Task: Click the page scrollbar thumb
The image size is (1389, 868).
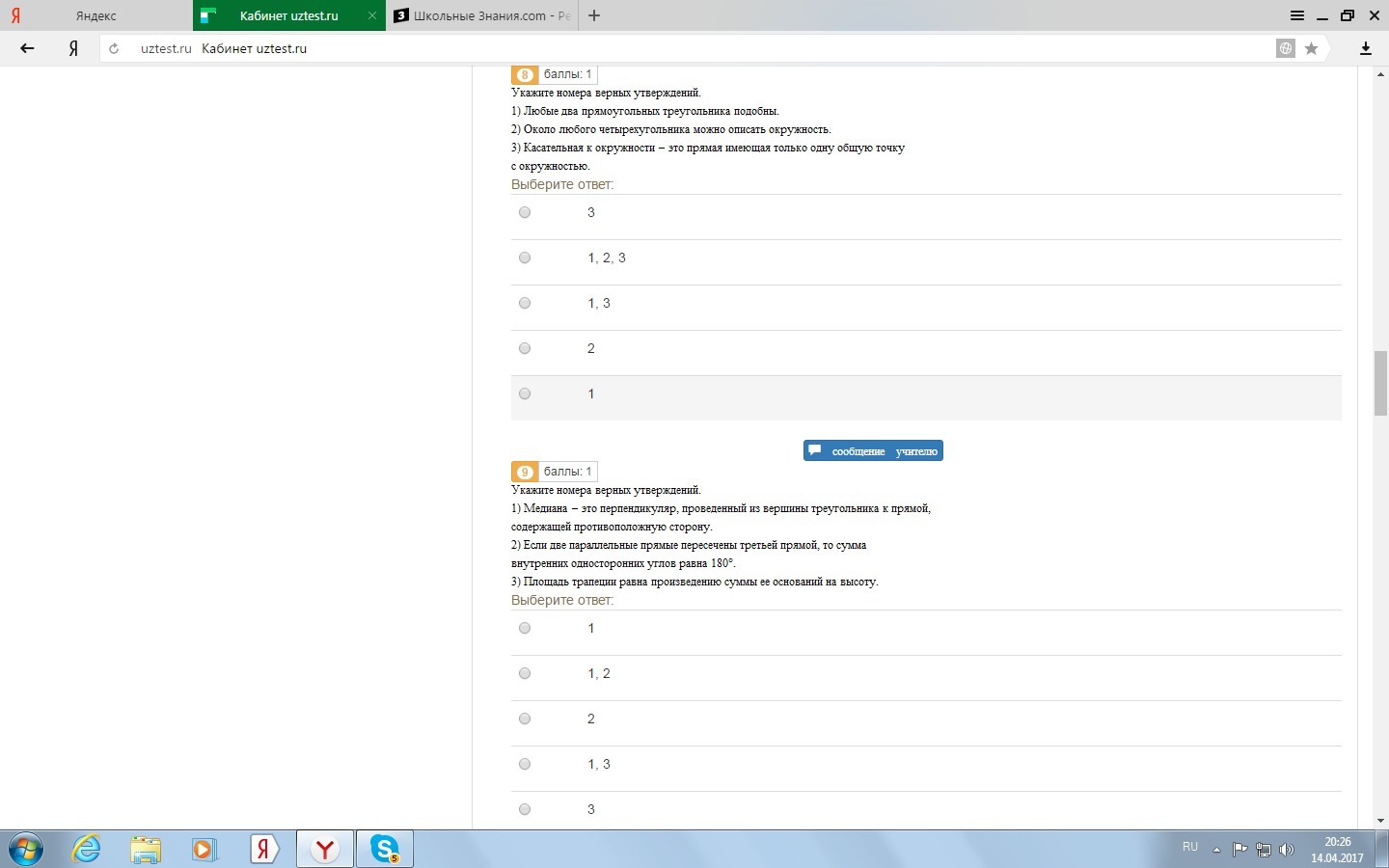Action: coord(1380,383)
